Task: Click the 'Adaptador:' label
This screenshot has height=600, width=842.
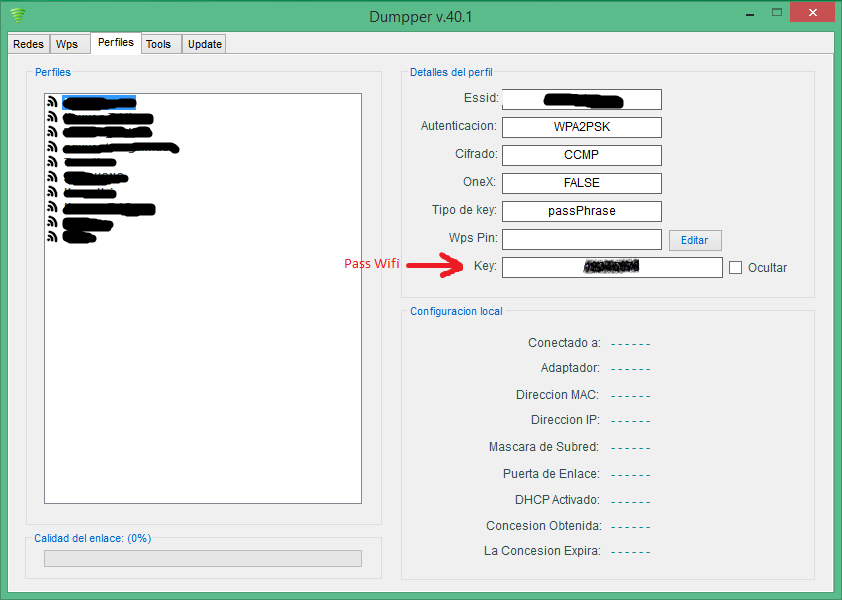Action: [570, 368]
